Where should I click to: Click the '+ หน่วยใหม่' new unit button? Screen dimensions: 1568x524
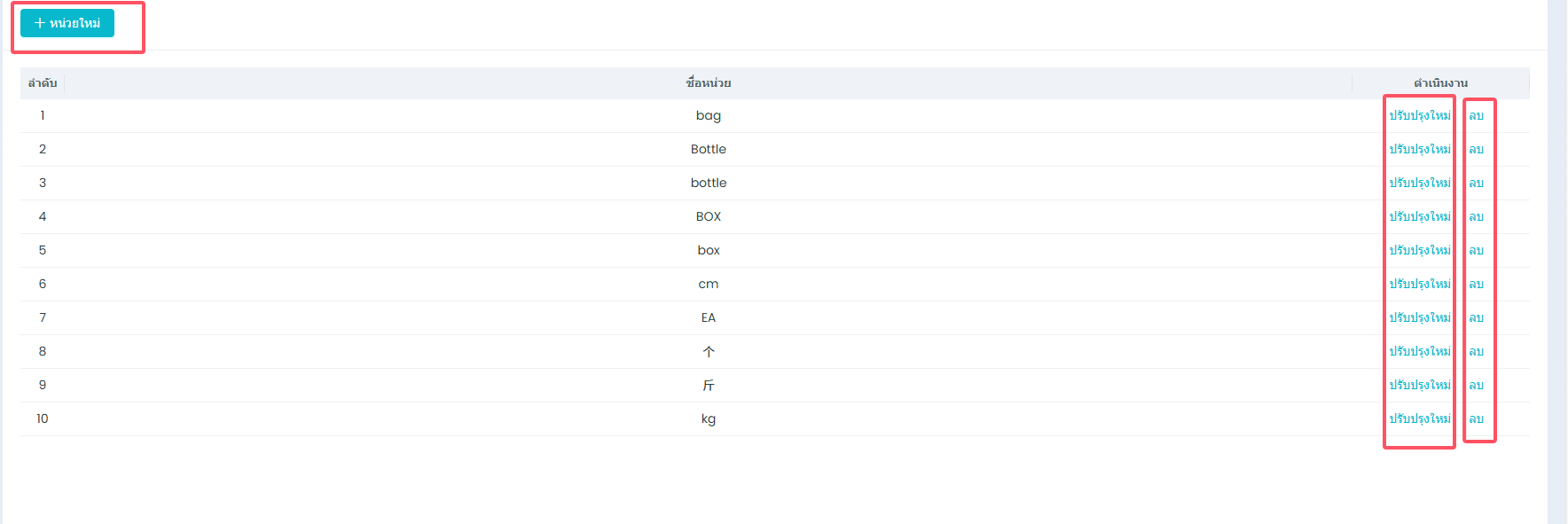point(67,23)
